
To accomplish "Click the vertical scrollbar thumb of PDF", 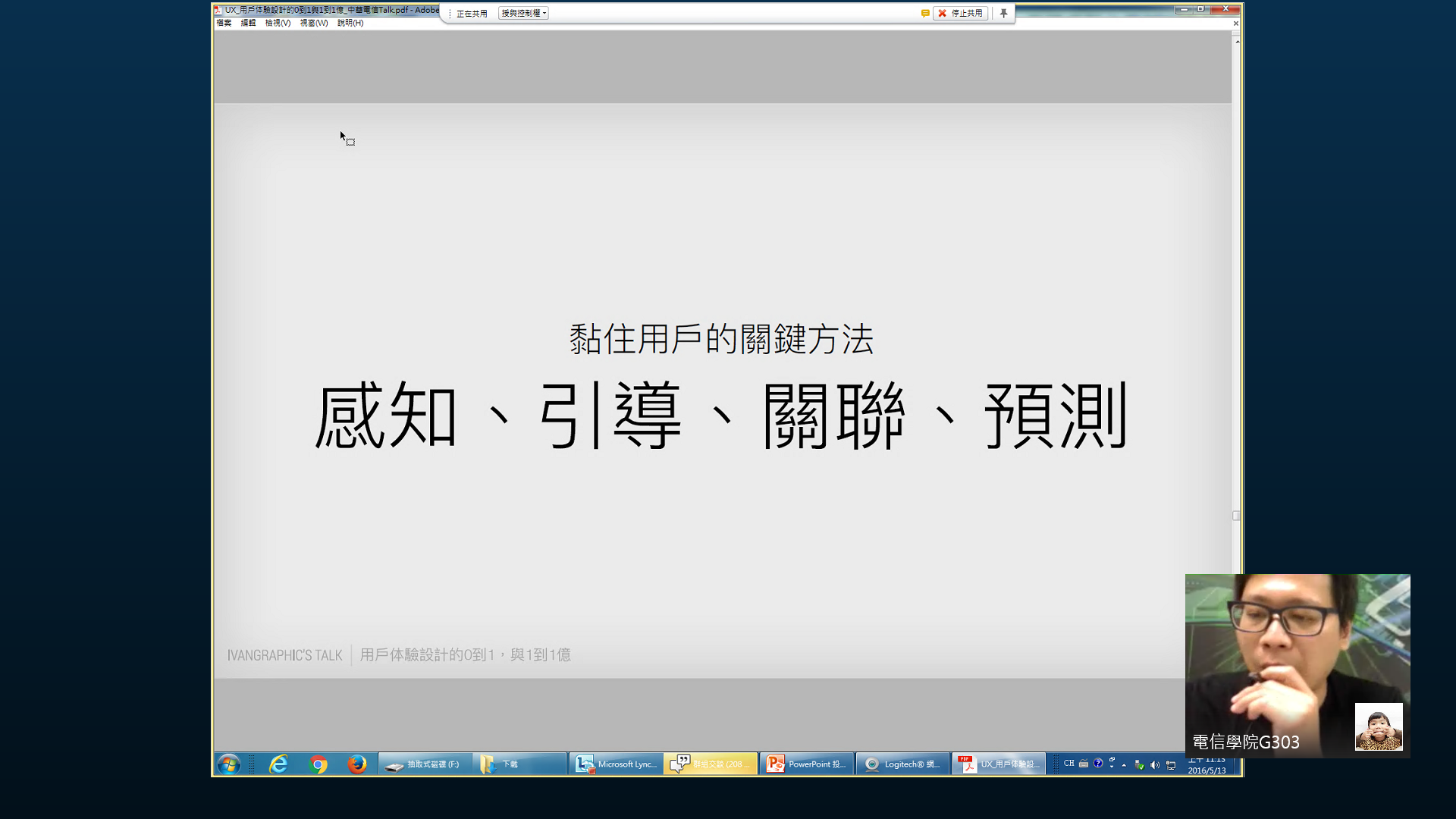I will [x=1236, y=516].
